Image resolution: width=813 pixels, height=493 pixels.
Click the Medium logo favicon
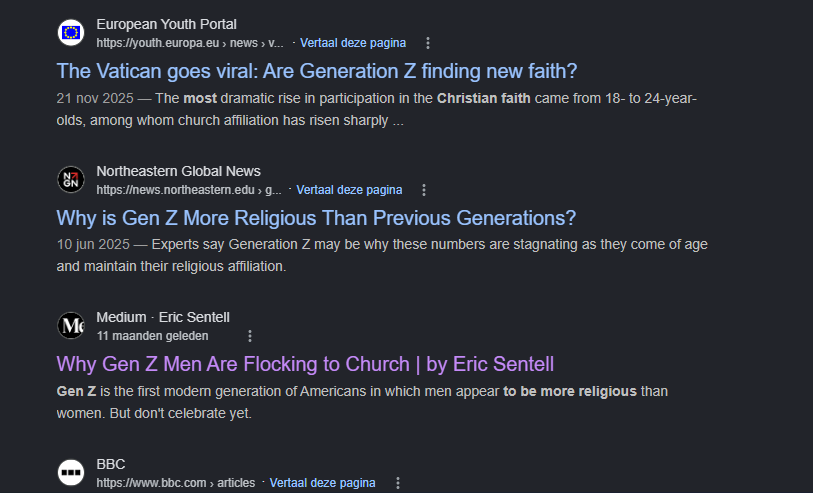71,326
